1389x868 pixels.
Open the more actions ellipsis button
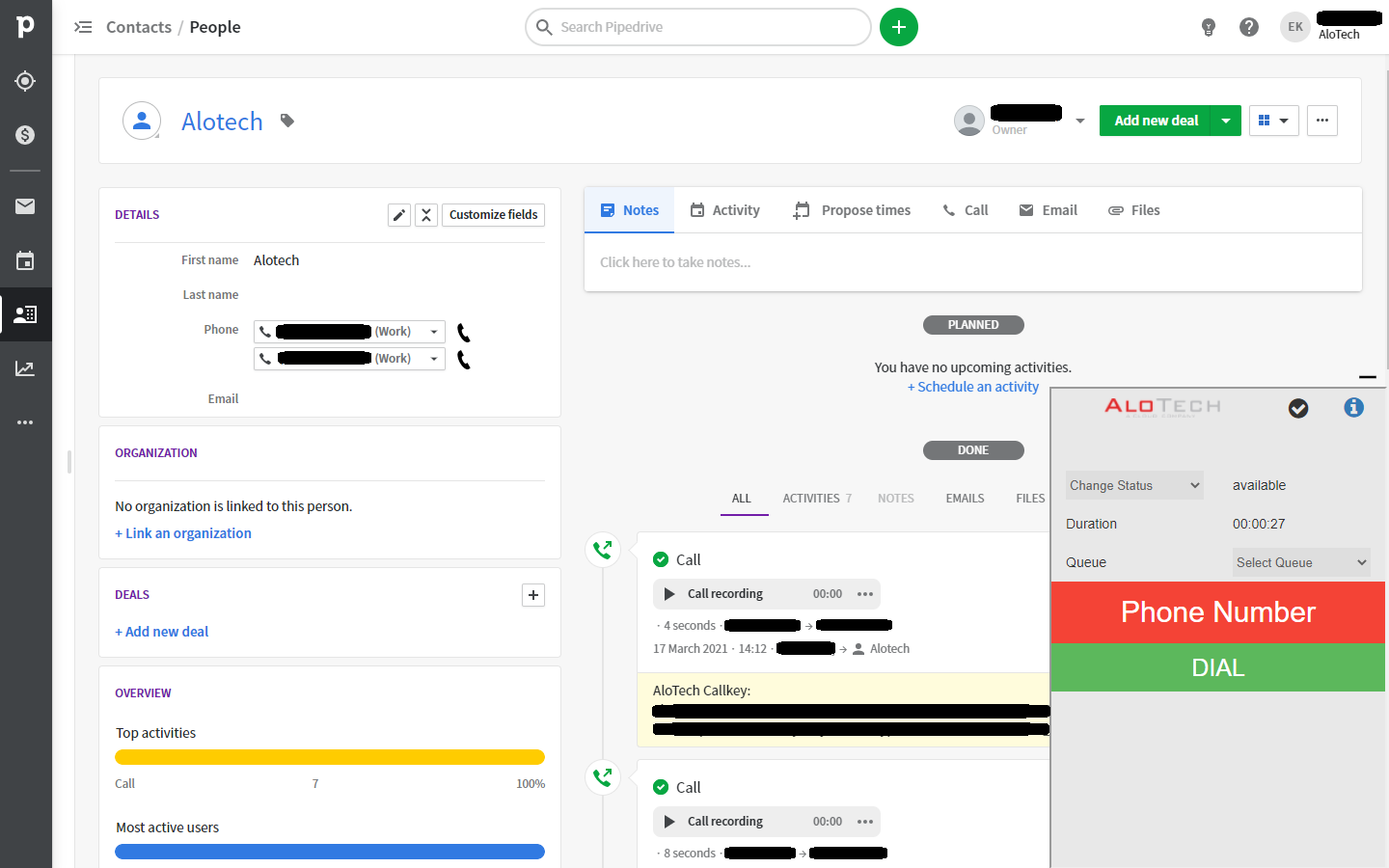click(x=1322, y=121)
